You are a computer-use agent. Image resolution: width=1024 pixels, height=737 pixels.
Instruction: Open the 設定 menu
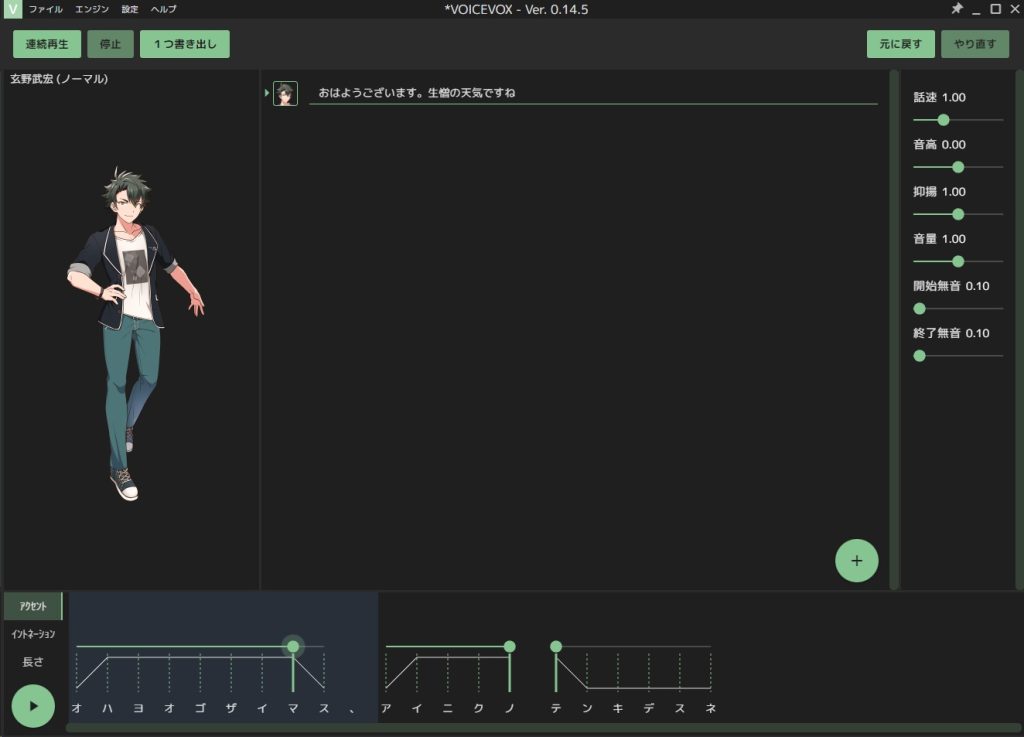pyautogui.click(x=130, y=9)
